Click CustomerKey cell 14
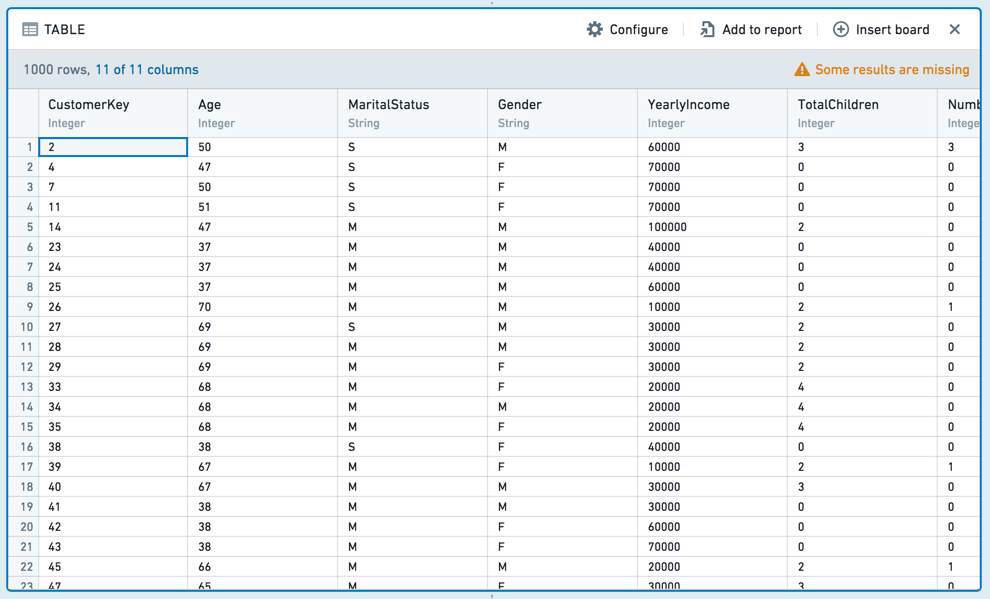Screen dimensions: 990x599 point(113,227)
